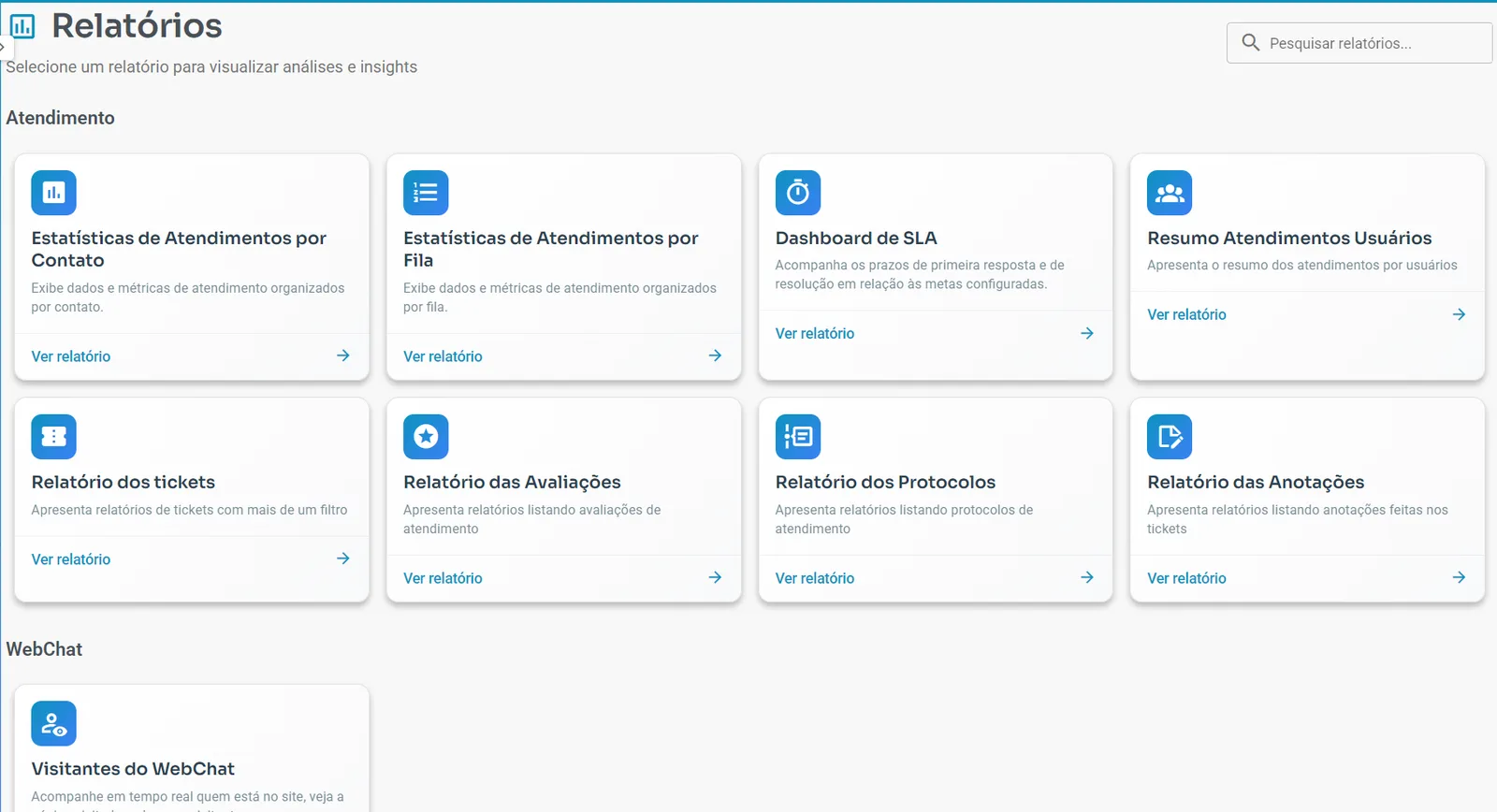This screenshot has width=1497, height=812.
Task: Click the search magnifier icon
Action: click(1250, 42)
